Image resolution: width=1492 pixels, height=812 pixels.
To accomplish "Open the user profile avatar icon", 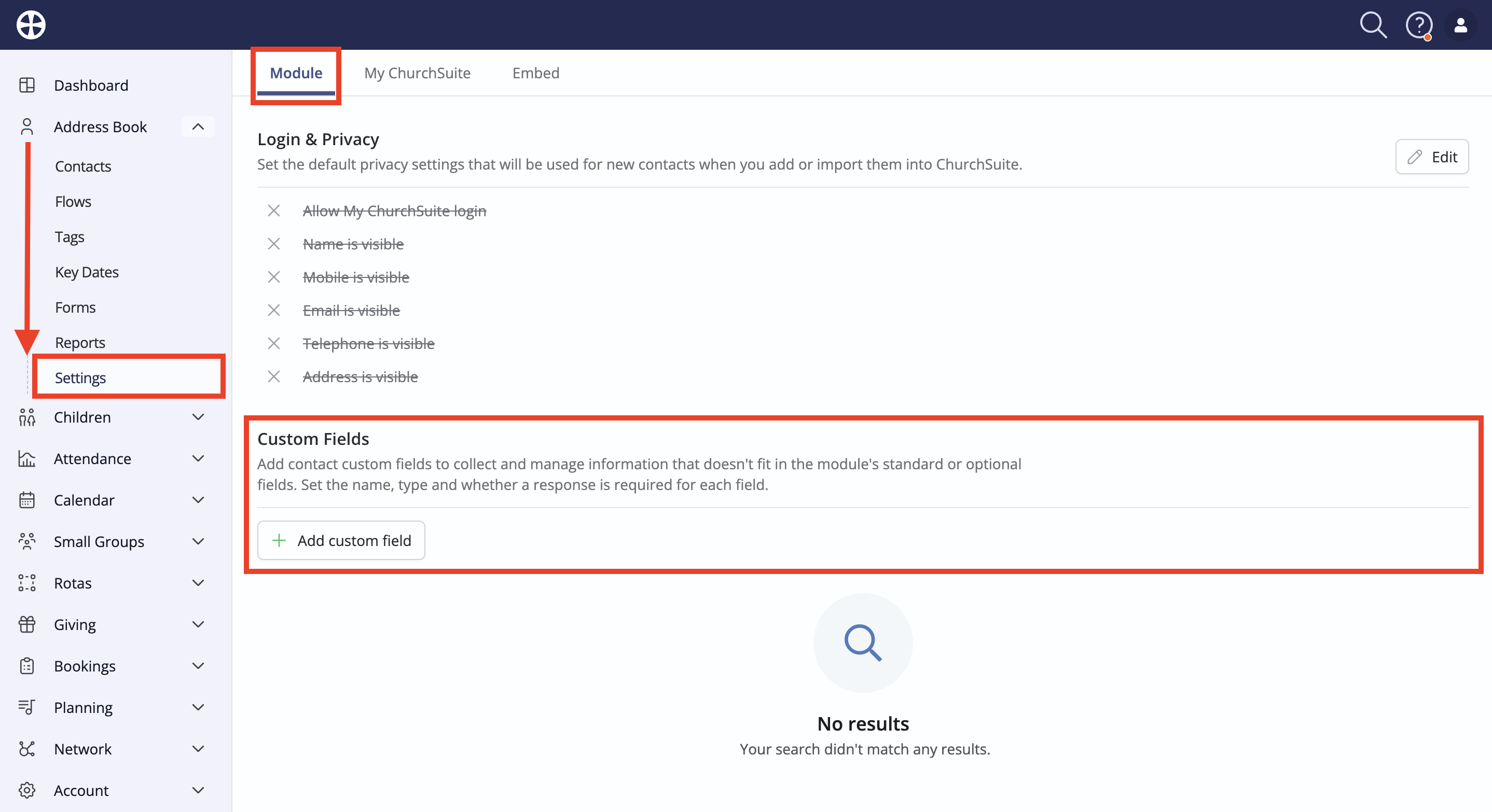I will [1461, 25].
